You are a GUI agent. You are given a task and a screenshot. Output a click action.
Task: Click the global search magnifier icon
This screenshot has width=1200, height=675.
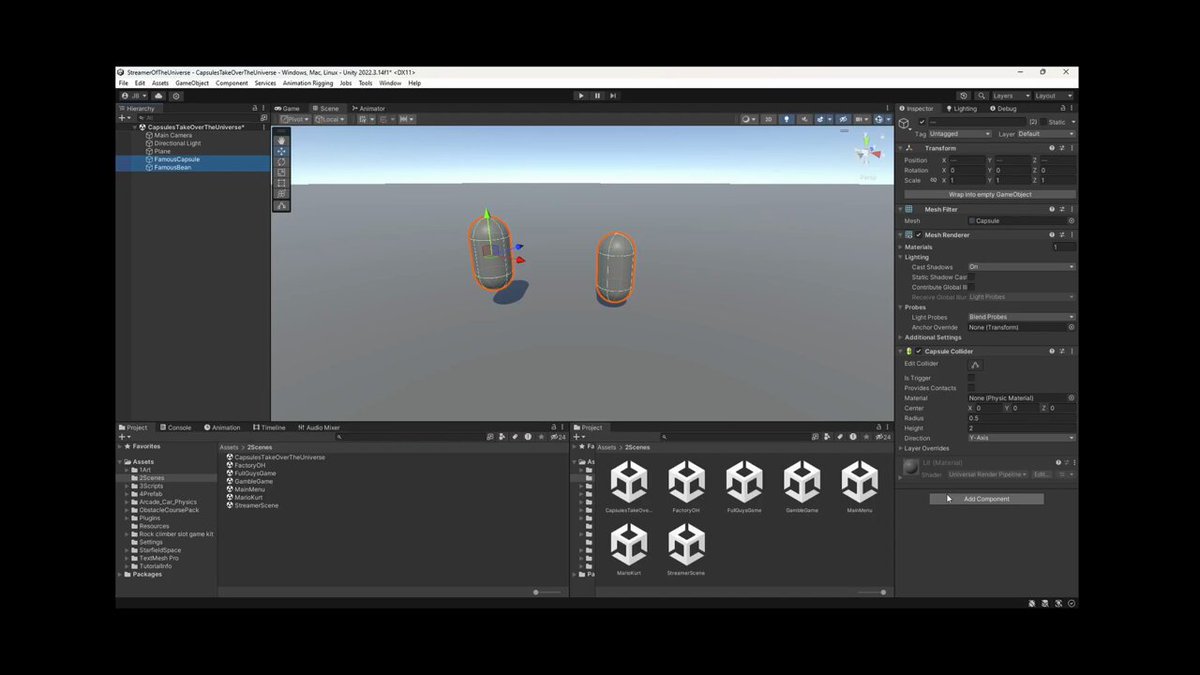(x=981, y=96)
